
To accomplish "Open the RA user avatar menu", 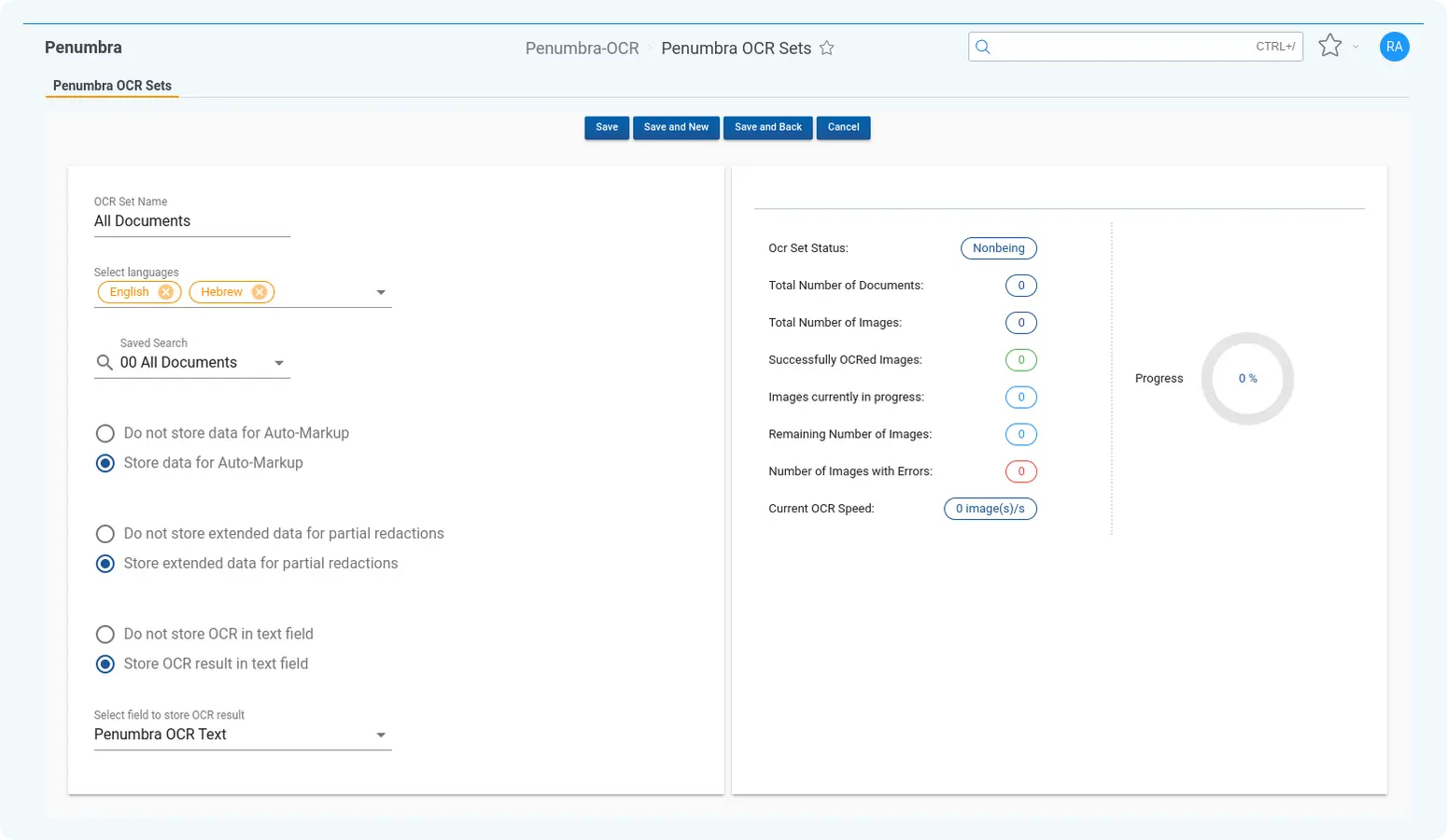I will tap(1394, 47).
